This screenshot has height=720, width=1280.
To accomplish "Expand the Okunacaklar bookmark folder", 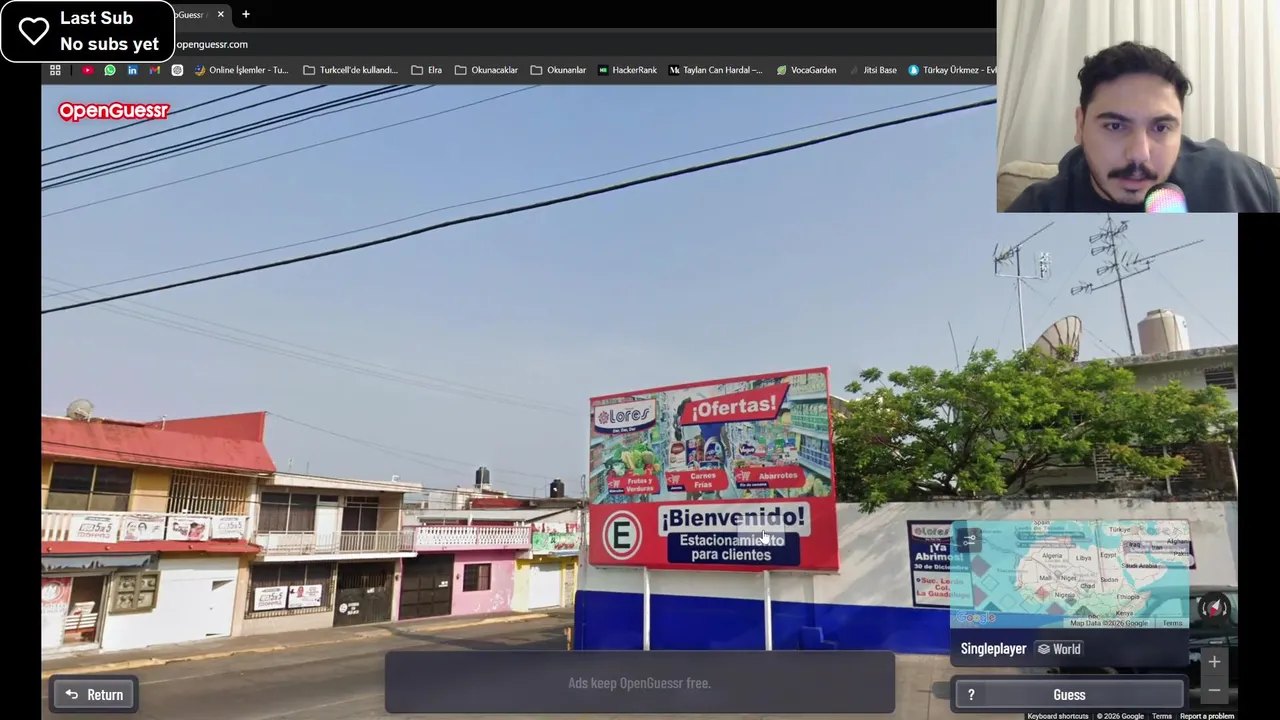I will click(486, 70).
